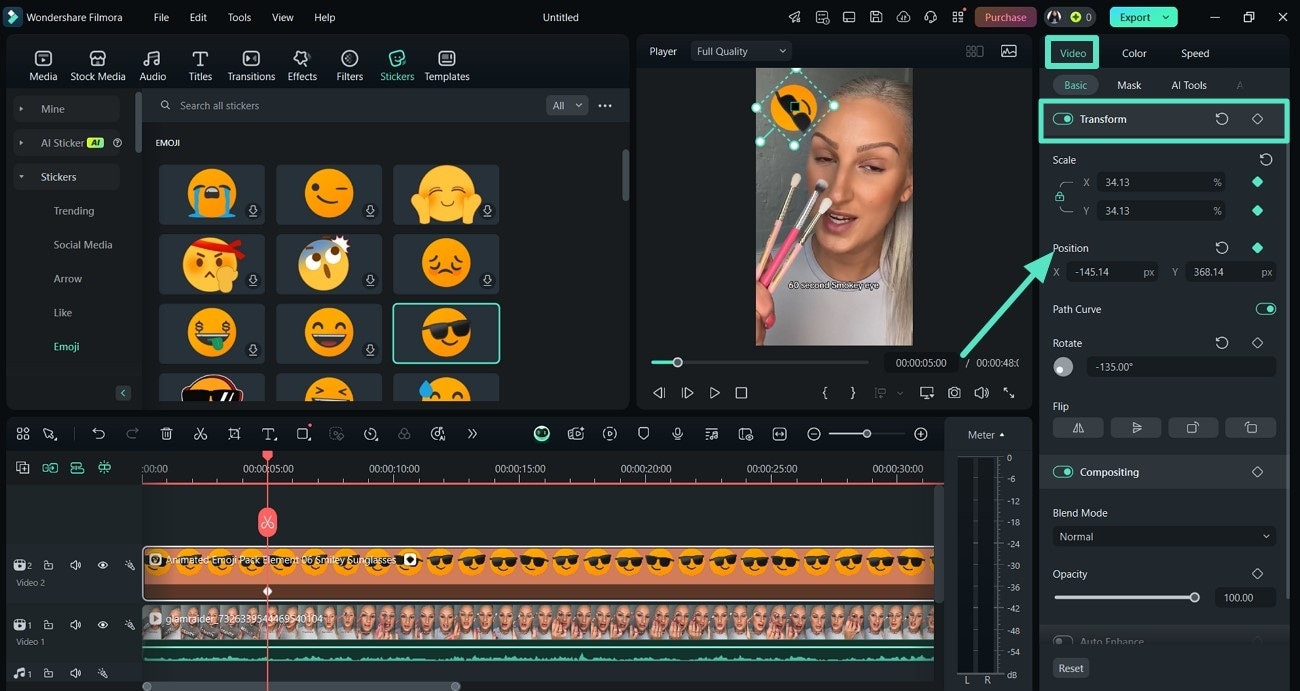
Task: Zoom out the timeline with minus icon
Action: [x=814, y=434]
